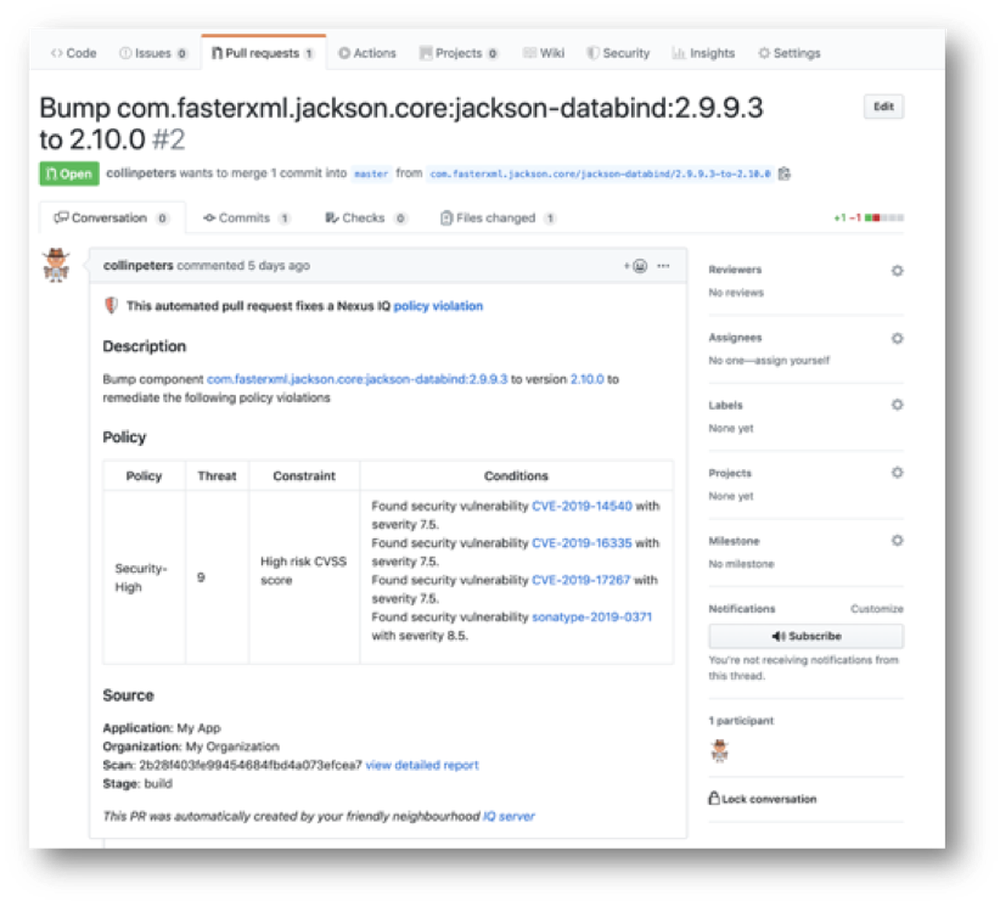Click the 2.10.0 version link
1000x903 pixels.
pyautogui.click(x=587, y=379)
